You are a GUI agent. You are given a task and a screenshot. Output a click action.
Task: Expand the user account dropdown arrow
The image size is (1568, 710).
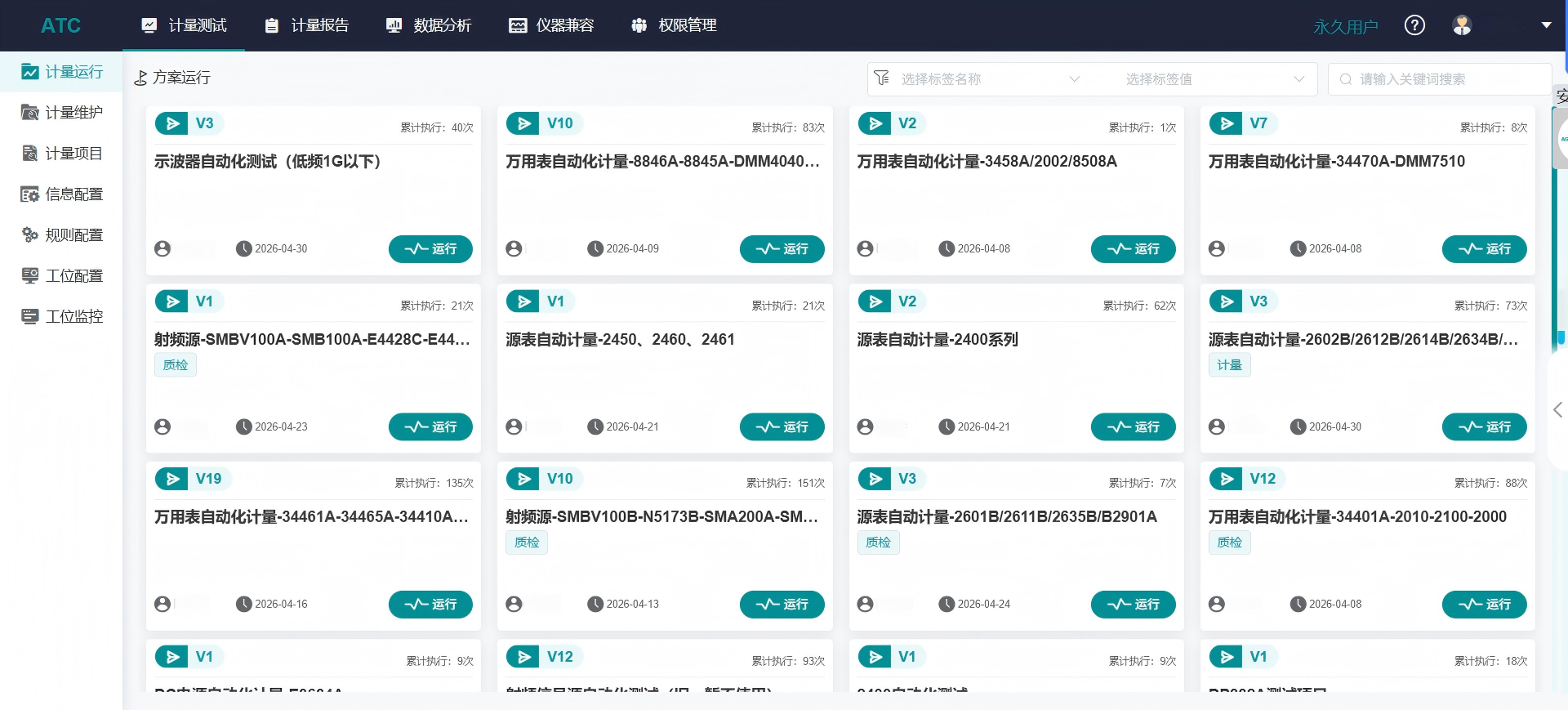pos(1546,25)
